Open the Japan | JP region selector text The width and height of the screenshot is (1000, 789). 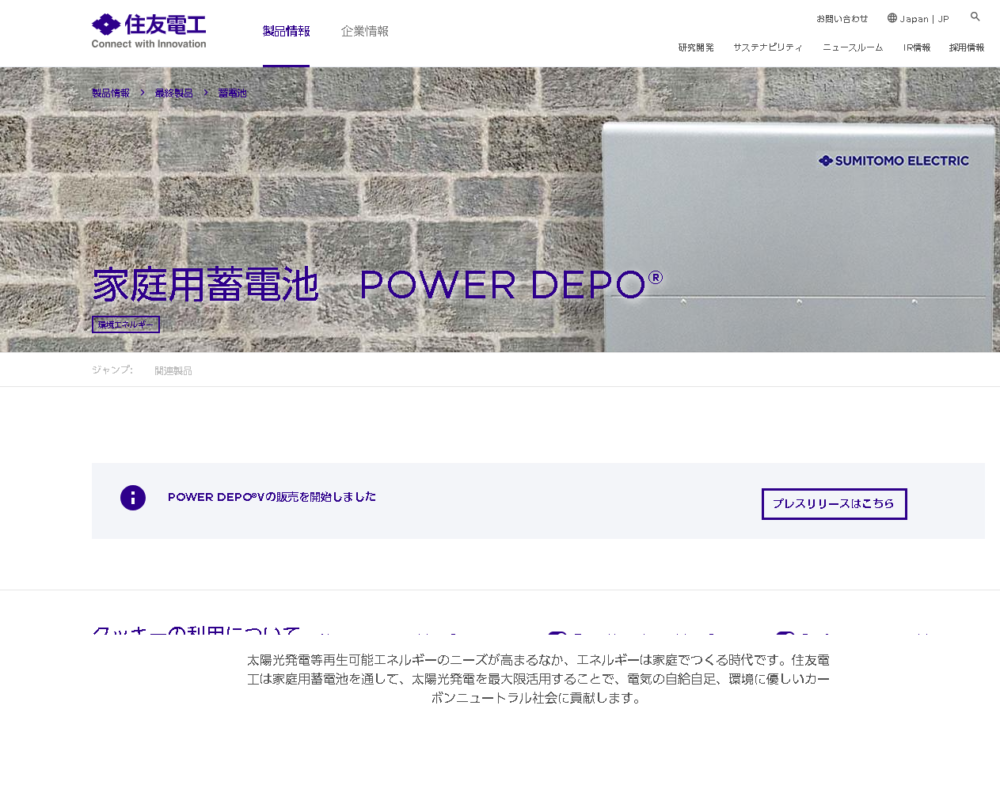point(925,18)
